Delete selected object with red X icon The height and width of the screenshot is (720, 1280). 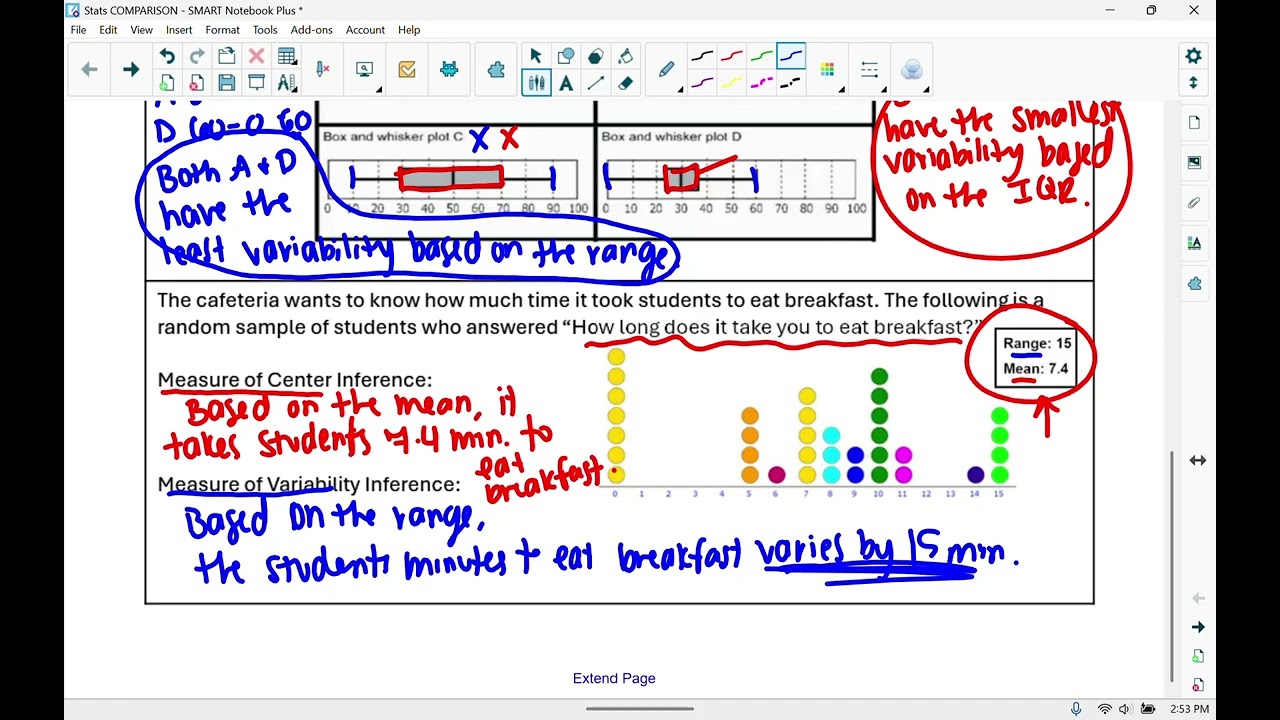tap(257, 56)
